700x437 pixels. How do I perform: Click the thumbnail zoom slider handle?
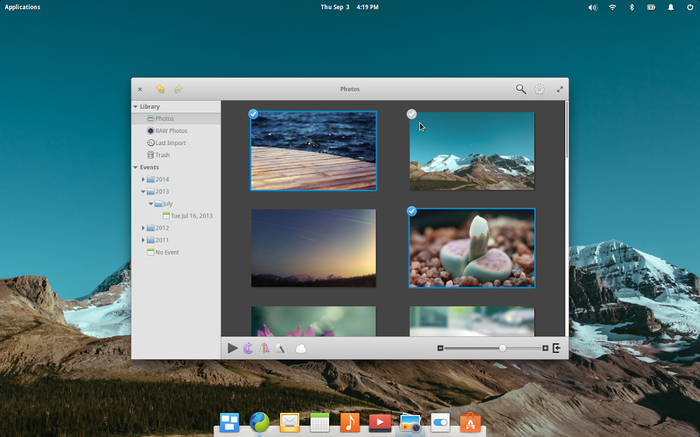(502, 348)
